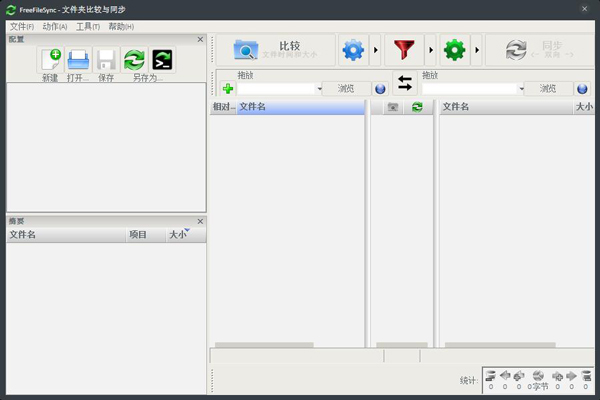Sort 摘要 panel by 大小 column
Image resolution: width=600 pixels, height=400 pixels.
(x=186, y=235)
